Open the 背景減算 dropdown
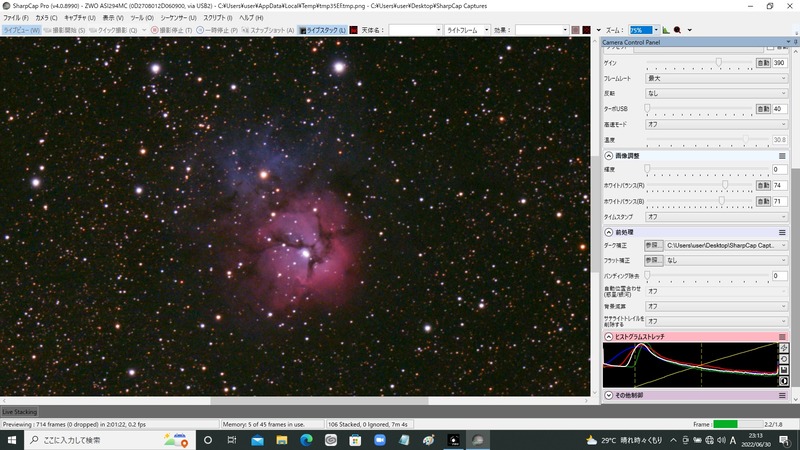The image size is (800, 450). pos(716,306)
